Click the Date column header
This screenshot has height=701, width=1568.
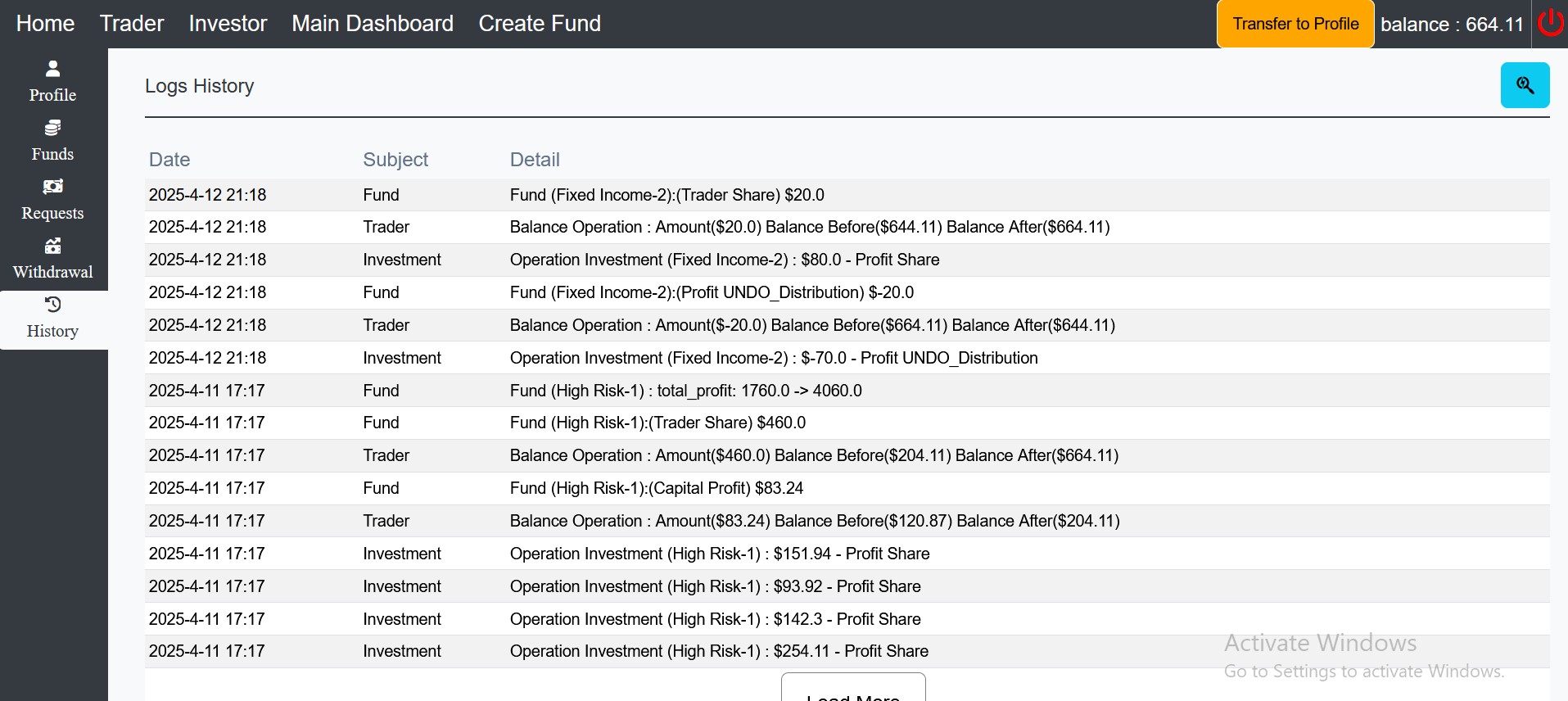[x=169, y=160]
